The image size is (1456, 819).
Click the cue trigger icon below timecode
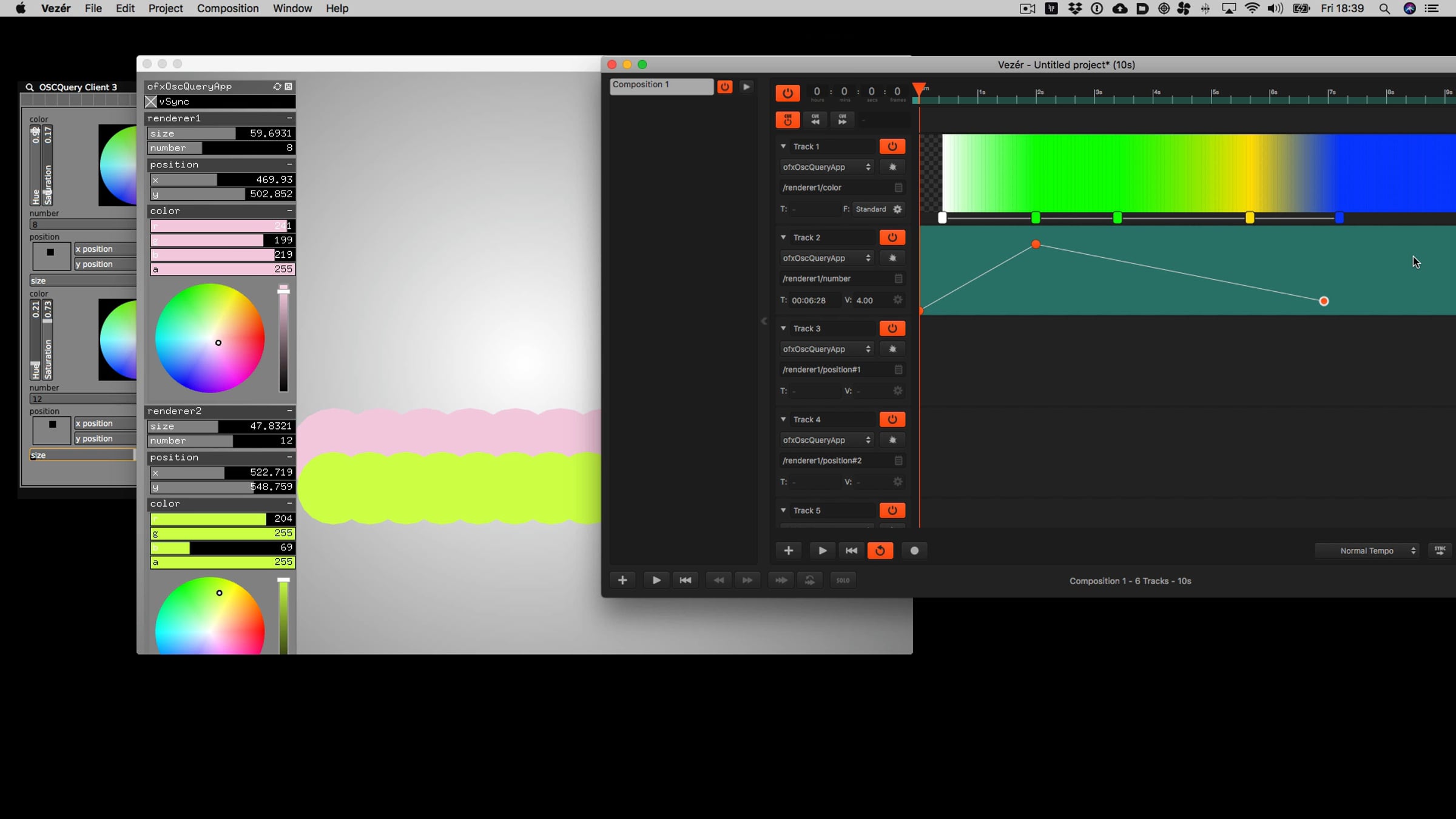click(787, 120)
